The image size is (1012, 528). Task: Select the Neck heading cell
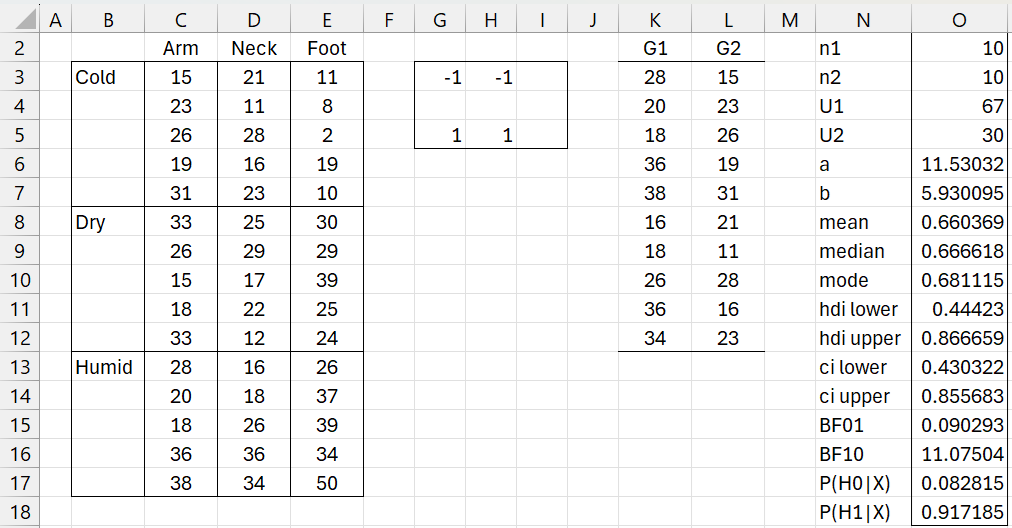coord(254,48)
